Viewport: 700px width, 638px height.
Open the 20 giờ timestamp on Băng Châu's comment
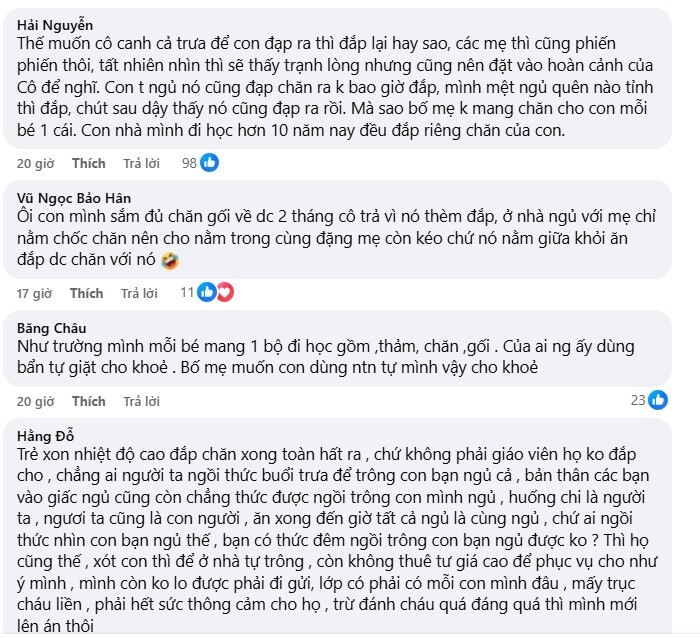[x=35, y=402]
